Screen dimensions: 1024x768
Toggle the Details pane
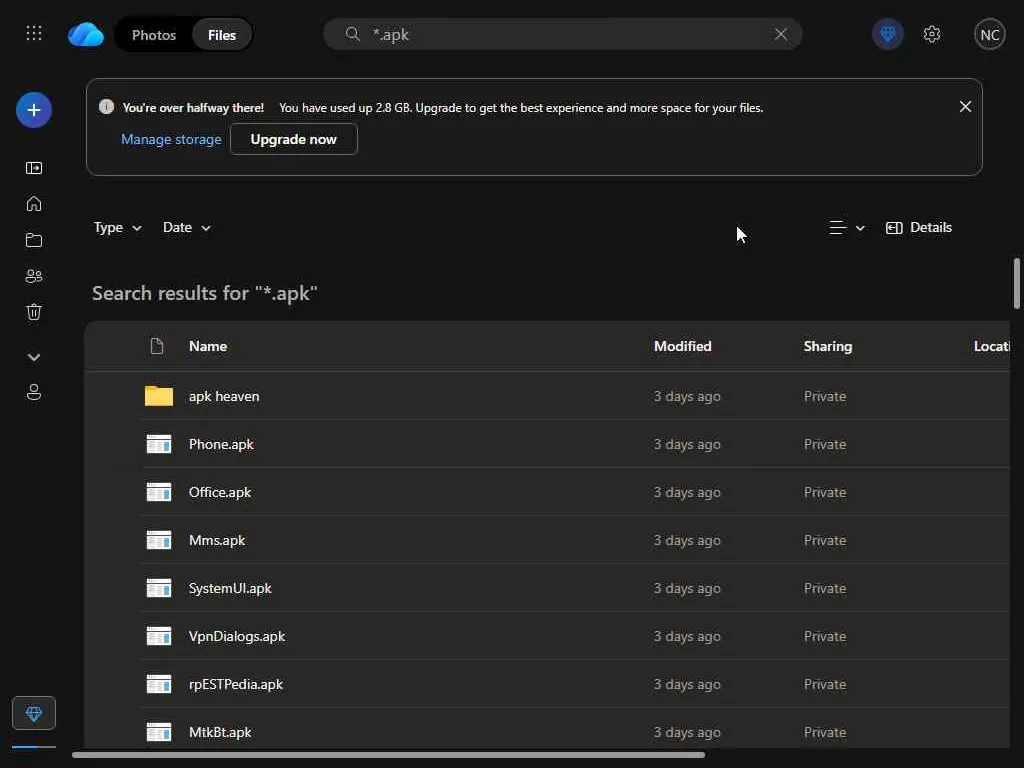pyautogui.click(x=919, y=228)
